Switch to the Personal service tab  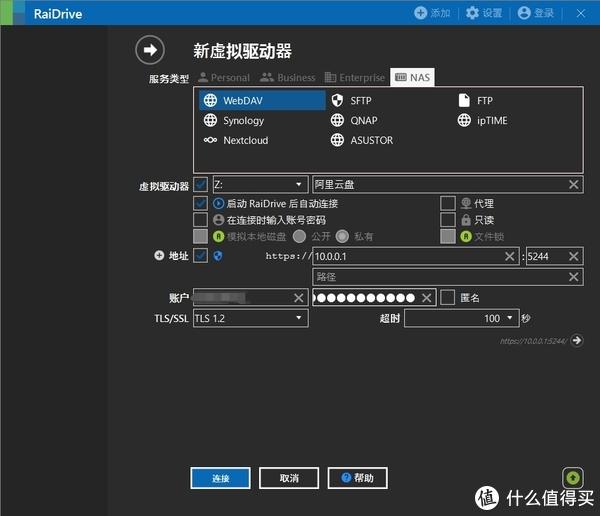[x=224, y=78]
